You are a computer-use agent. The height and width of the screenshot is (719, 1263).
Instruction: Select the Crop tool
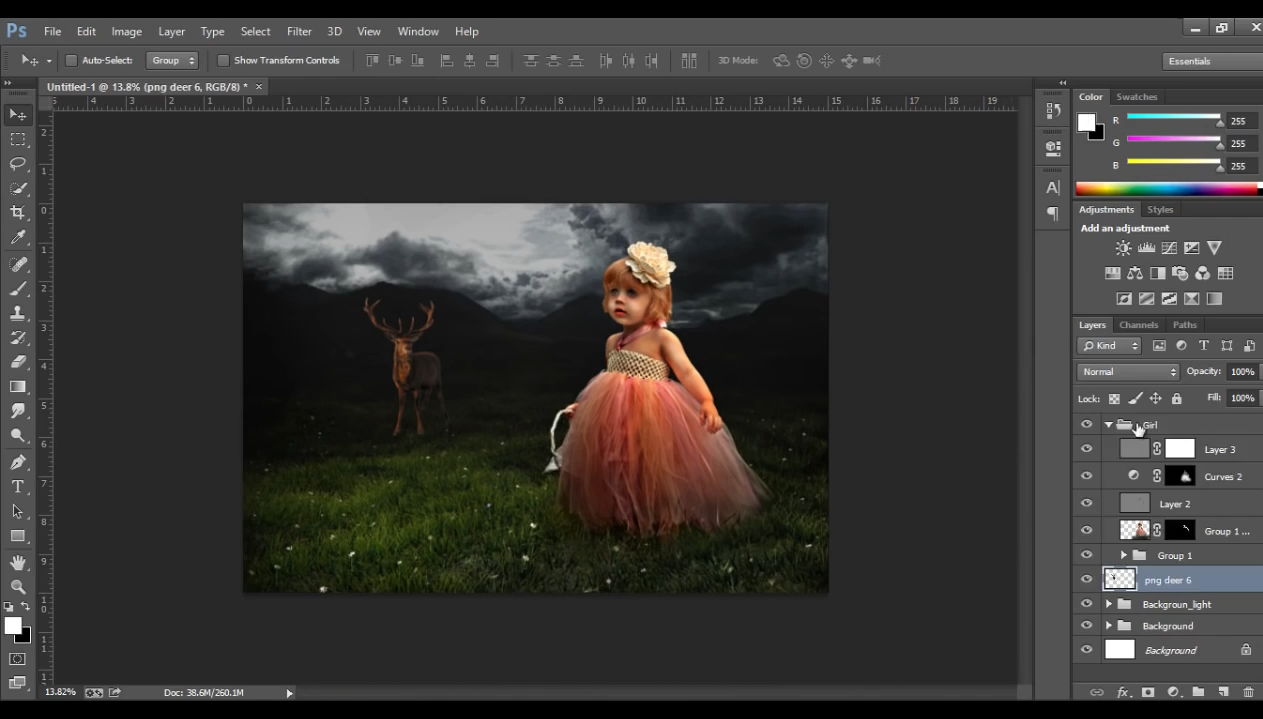coord(18,213)
